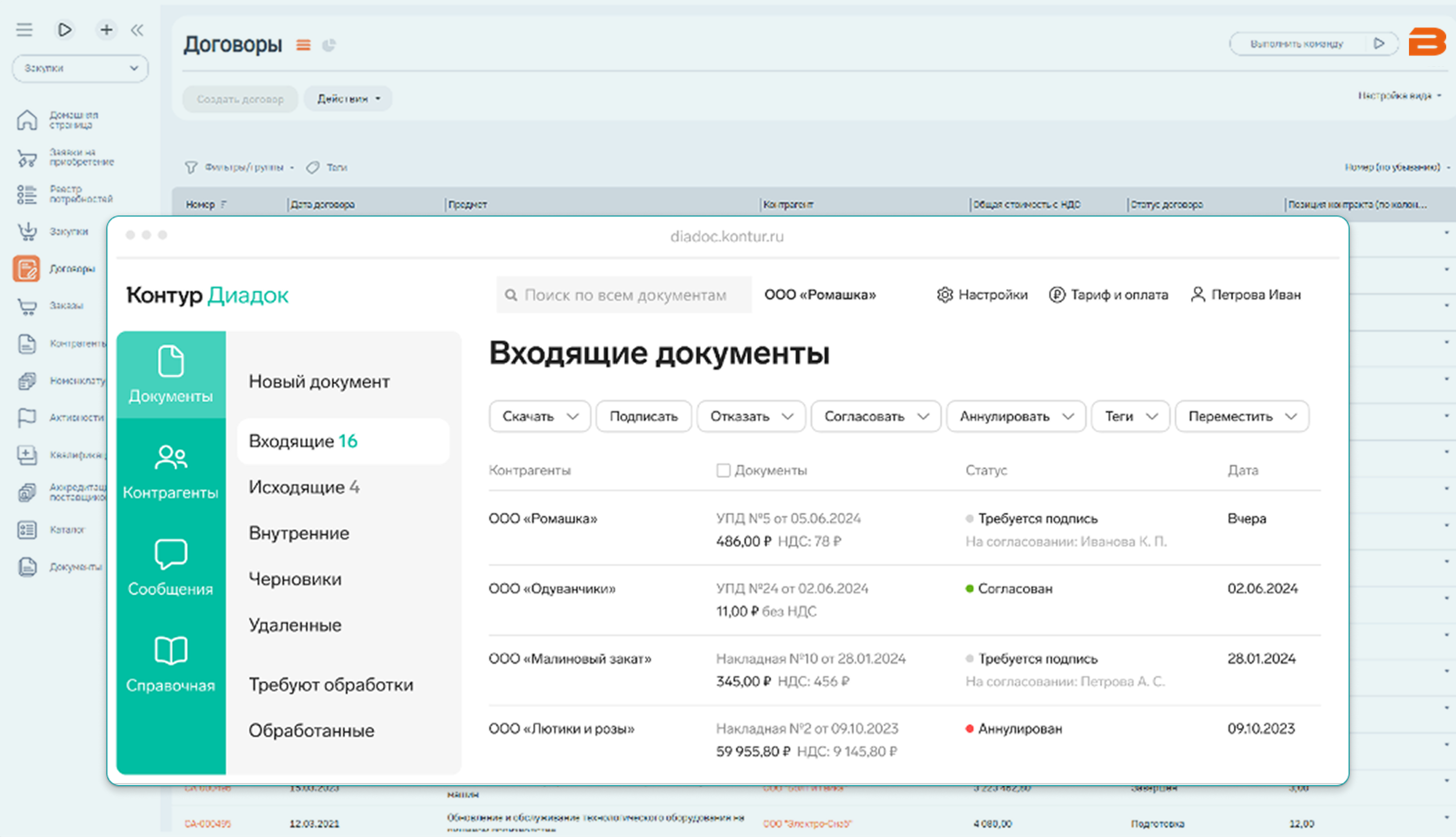Select the orange Договоры icon in the sidebar

pyautogui.click(x=26, y=269)
